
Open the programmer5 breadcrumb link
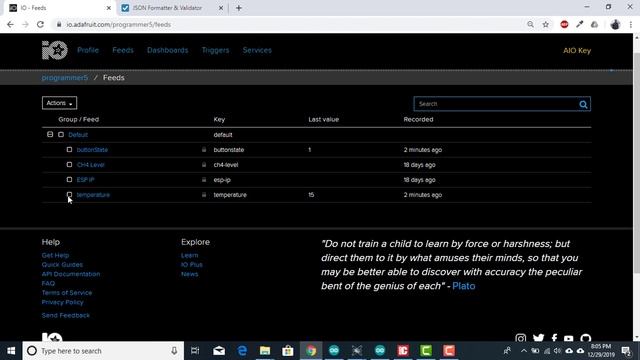(x=65, y=78)
